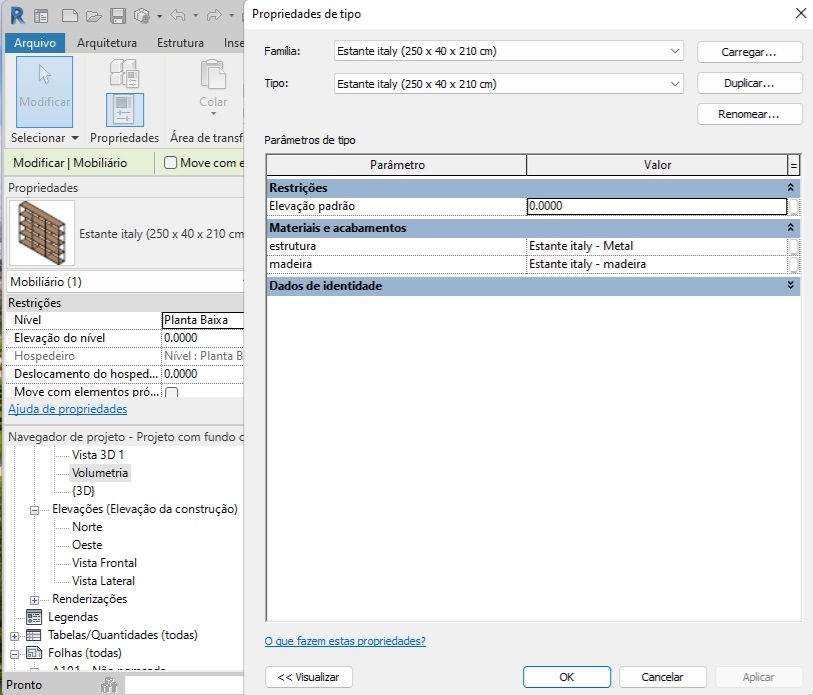Click the Elevação padrão value field
This screenshot has height=695, width=813.
click(656, 206)
